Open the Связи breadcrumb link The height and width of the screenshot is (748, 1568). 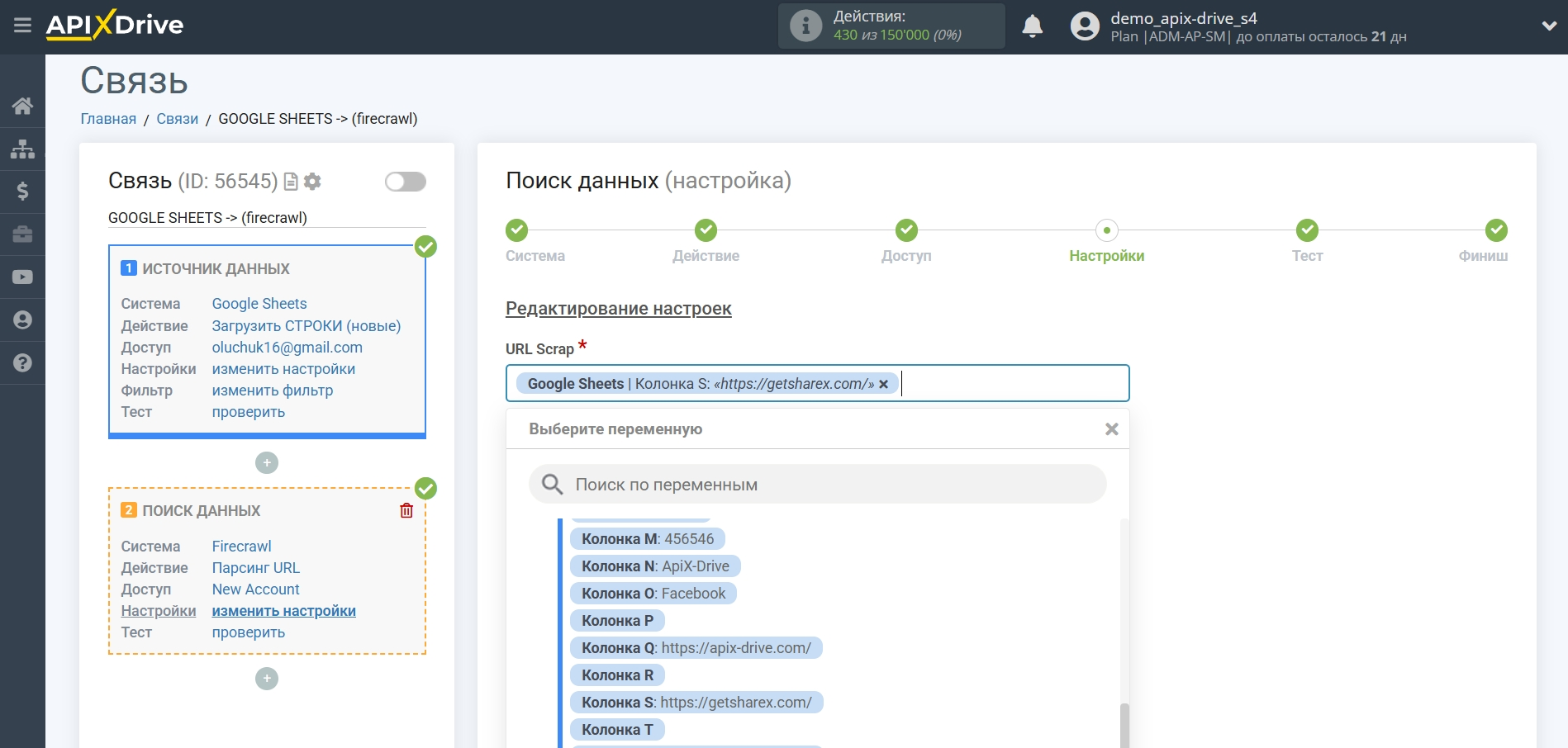click(x=177, y=119)
